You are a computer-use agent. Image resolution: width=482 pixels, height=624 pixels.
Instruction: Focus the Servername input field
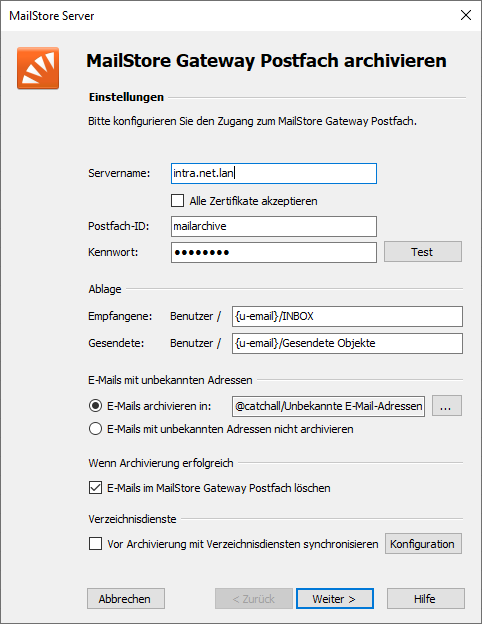pos(274,174)
